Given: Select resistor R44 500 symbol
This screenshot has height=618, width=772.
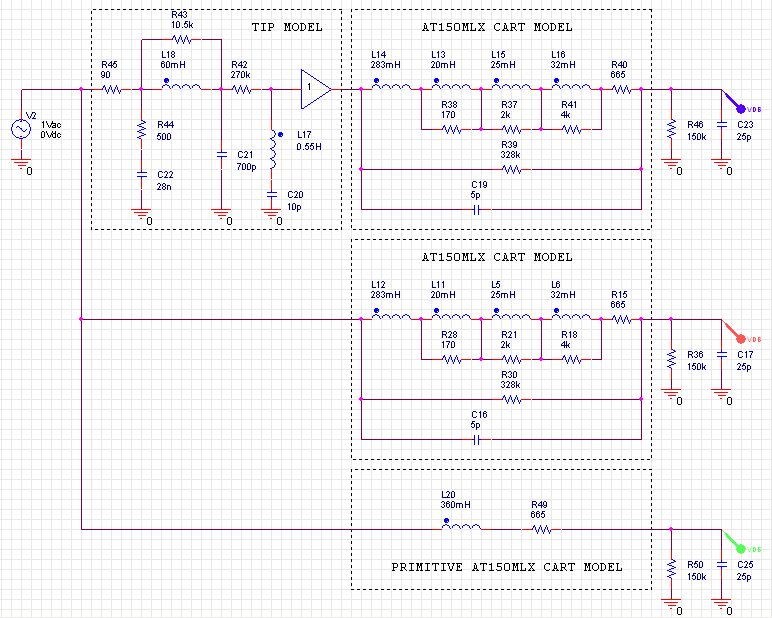Looking at the screenshot, I should [x=141, y=130].
